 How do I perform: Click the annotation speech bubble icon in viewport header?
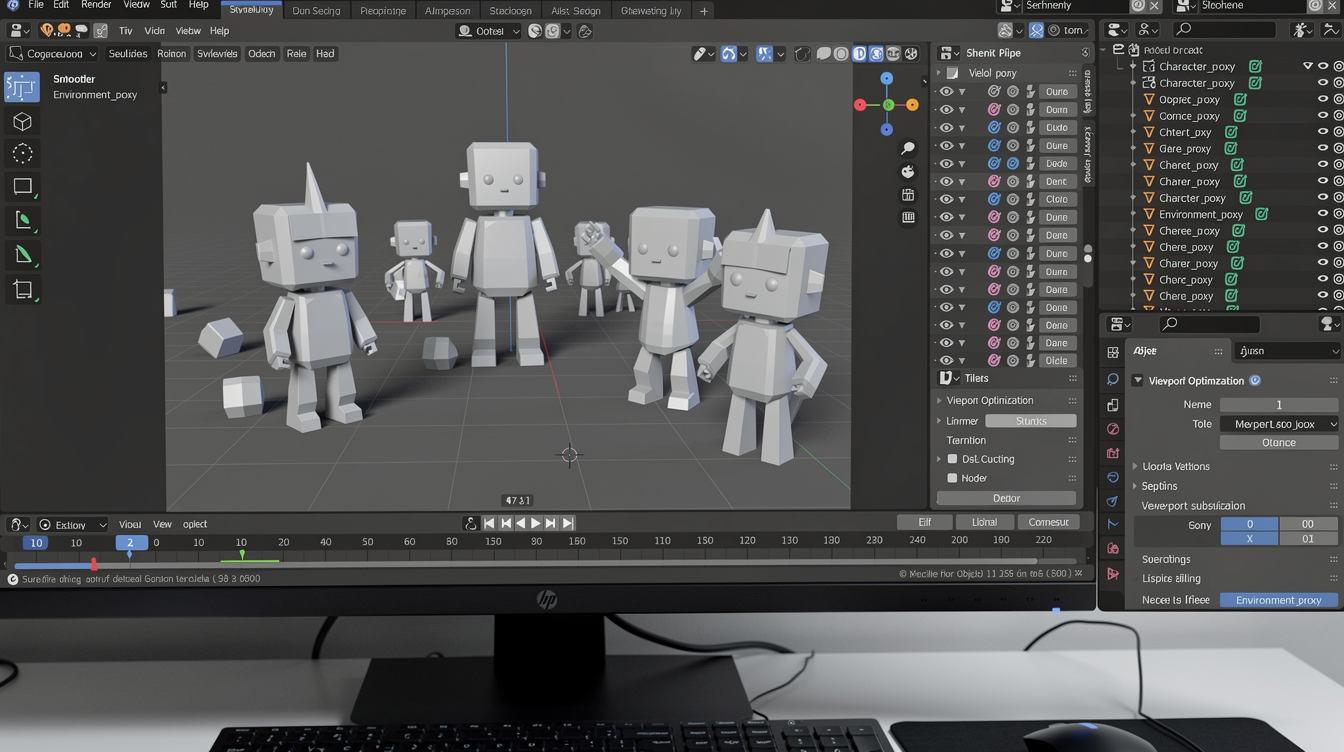tap(823, 53)
